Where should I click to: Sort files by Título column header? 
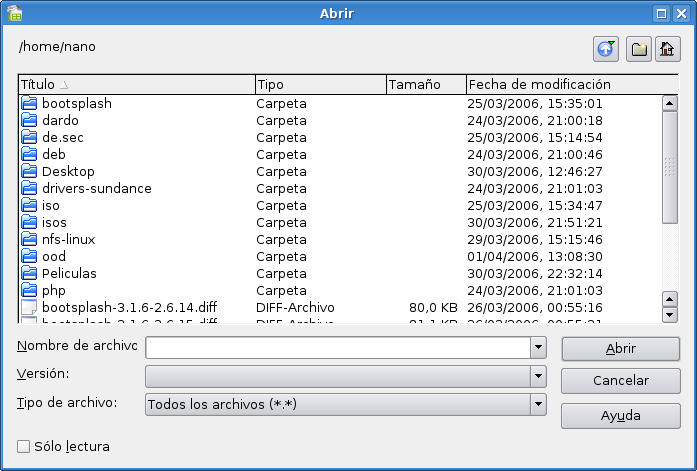point(136,84)
